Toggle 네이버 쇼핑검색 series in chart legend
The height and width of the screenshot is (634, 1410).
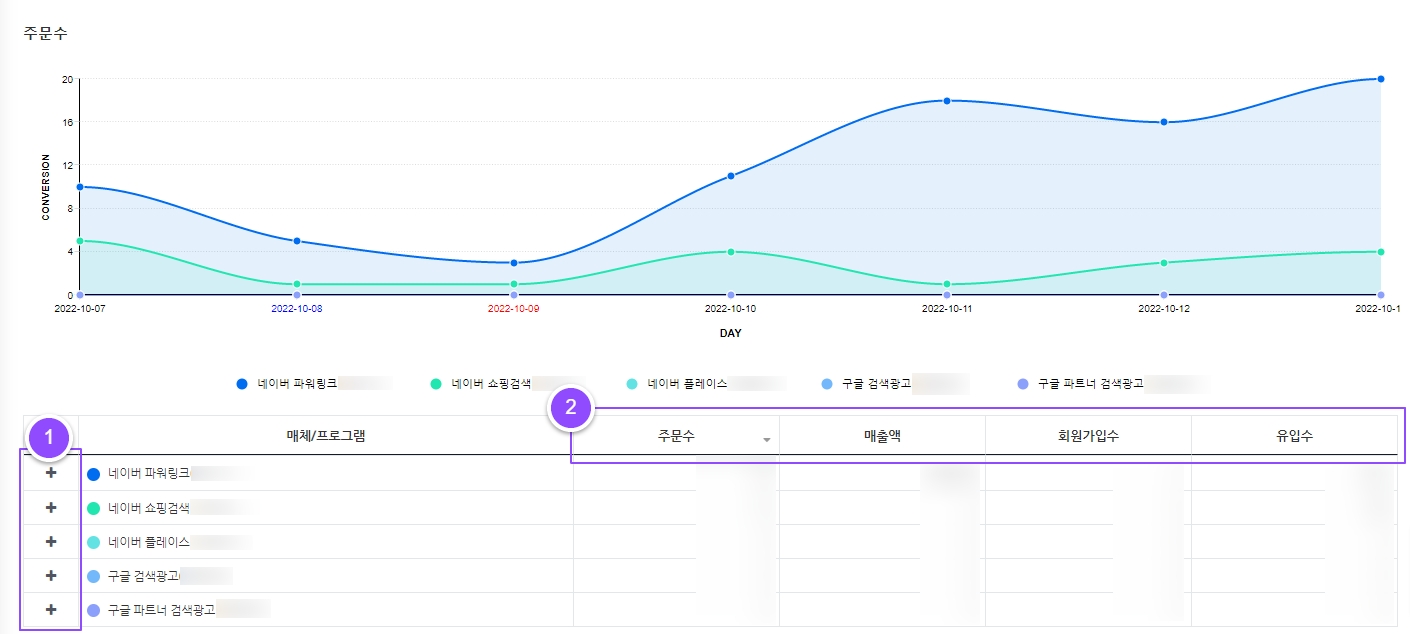click(490, 383)
